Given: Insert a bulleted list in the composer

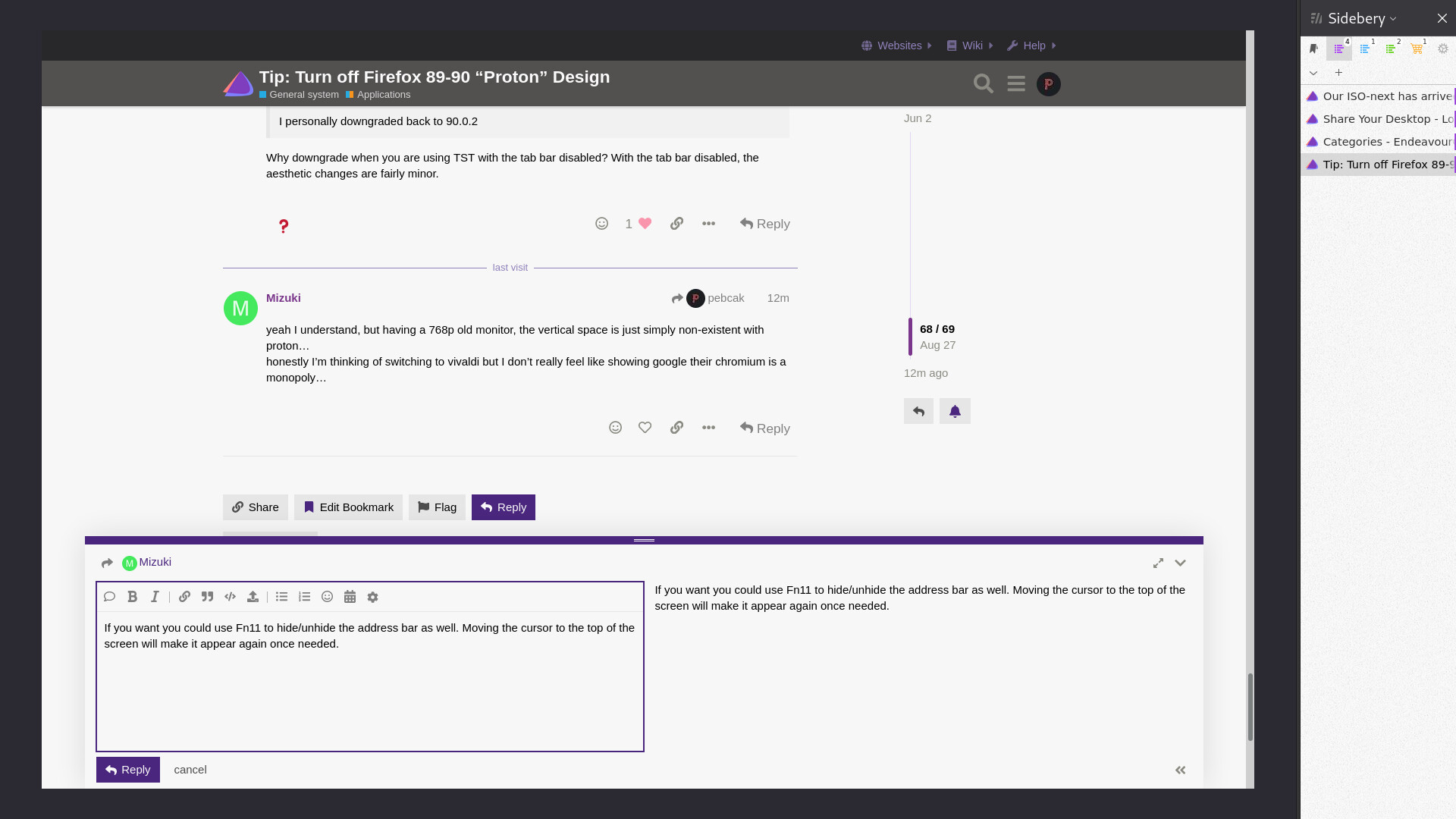Looking at the screenshot, I should pos(281,597).
